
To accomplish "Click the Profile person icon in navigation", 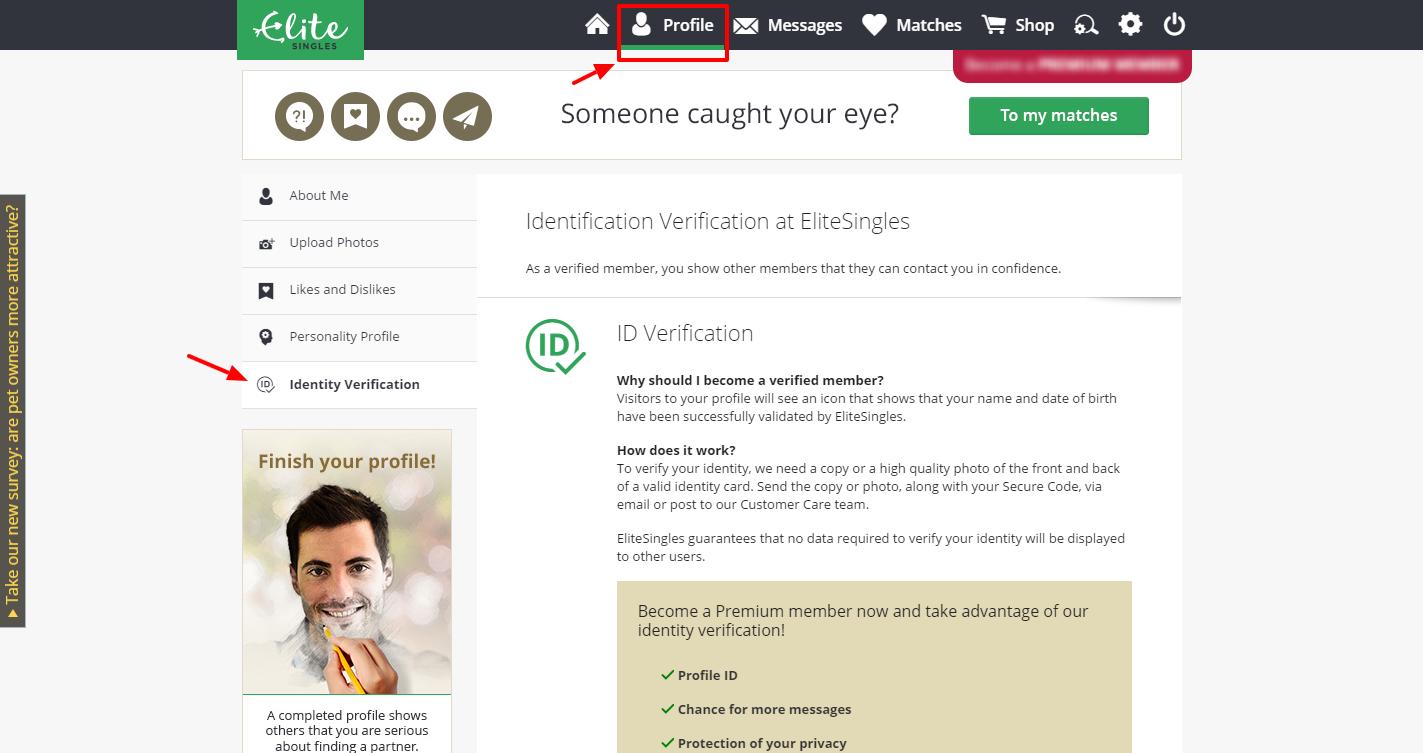I will point(641,24).
